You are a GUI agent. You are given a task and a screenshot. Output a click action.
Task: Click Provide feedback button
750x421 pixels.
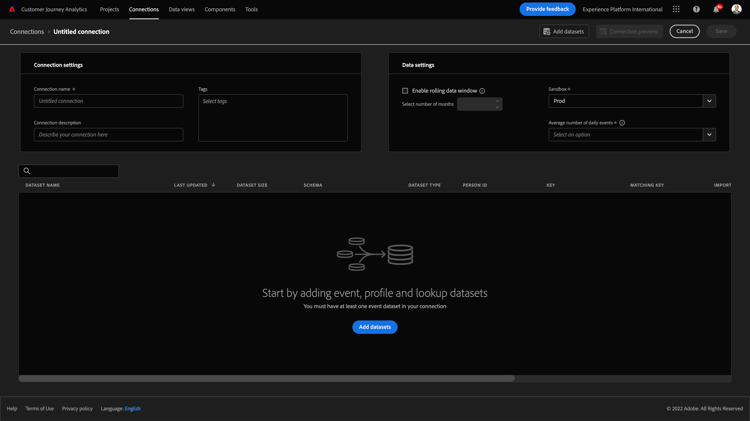[547, 9]
